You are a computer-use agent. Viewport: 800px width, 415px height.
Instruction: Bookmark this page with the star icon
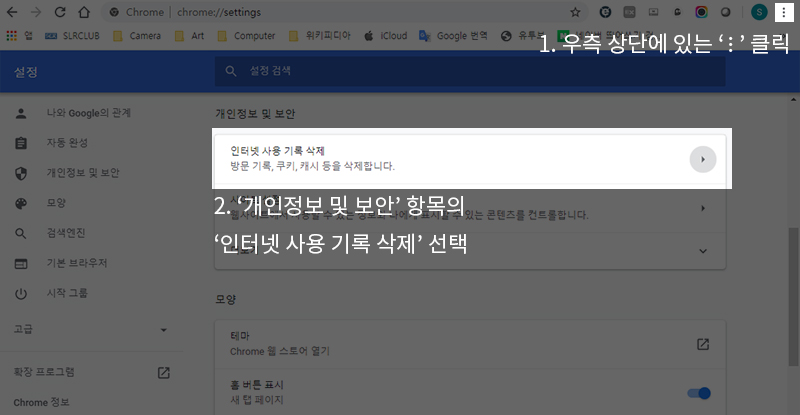pyautogui.click(x=575, y=12)
